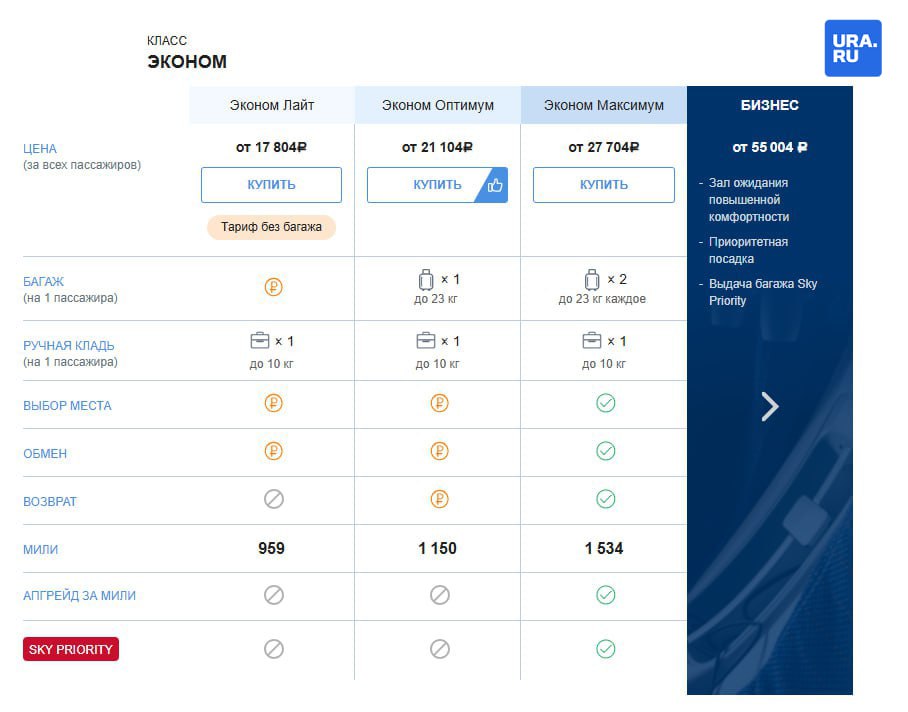Screen dimensions: 908x712
Task: Open the ОБМЕН row label
Action: [45, 454]
